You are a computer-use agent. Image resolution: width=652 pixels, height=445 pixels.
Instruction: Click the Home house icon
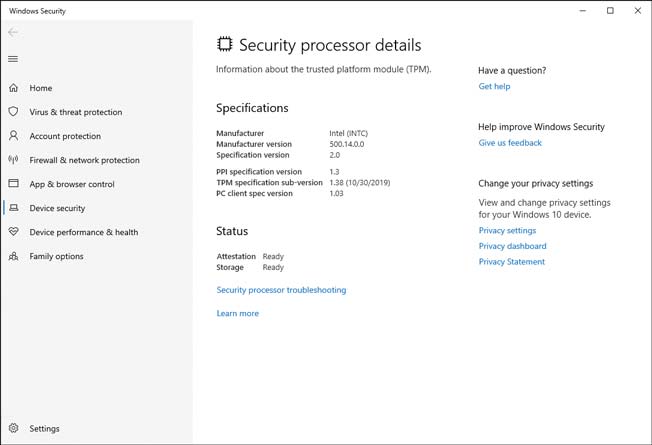(13, 88)
